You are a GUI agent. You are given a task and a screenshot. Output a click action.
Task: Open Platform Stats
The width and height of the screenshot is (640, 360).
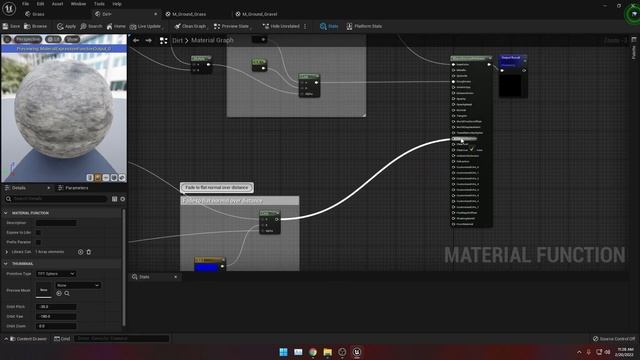[364, 26]
